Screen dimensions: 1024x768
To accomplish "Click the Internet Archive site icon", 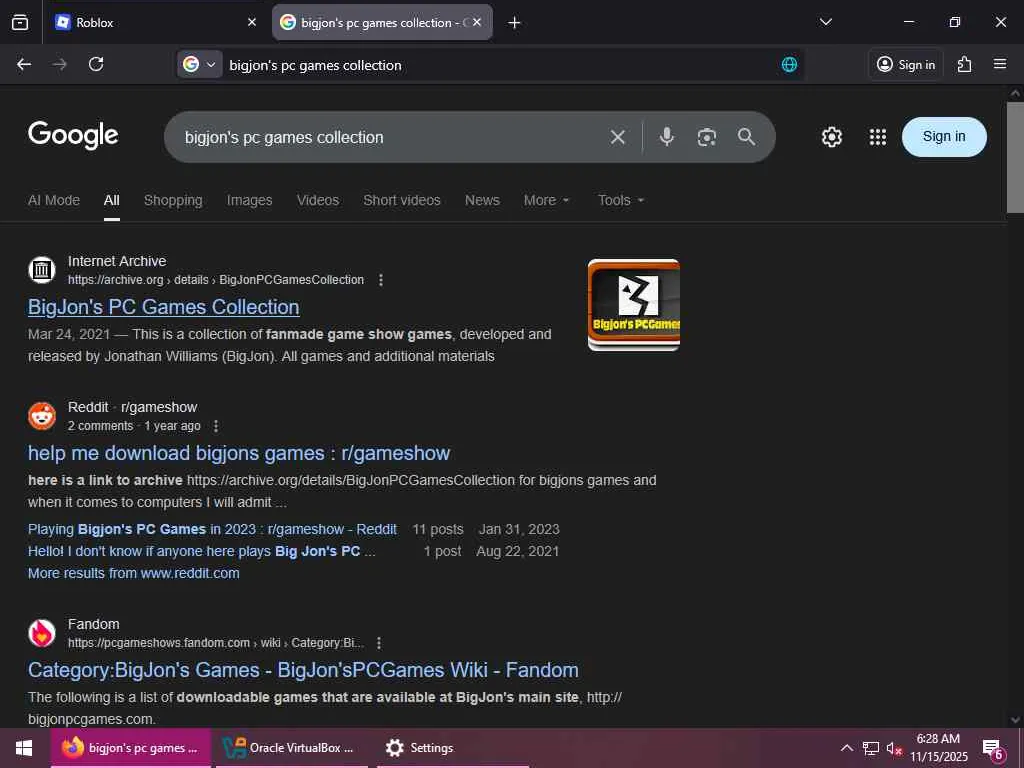I will point(42,270).
